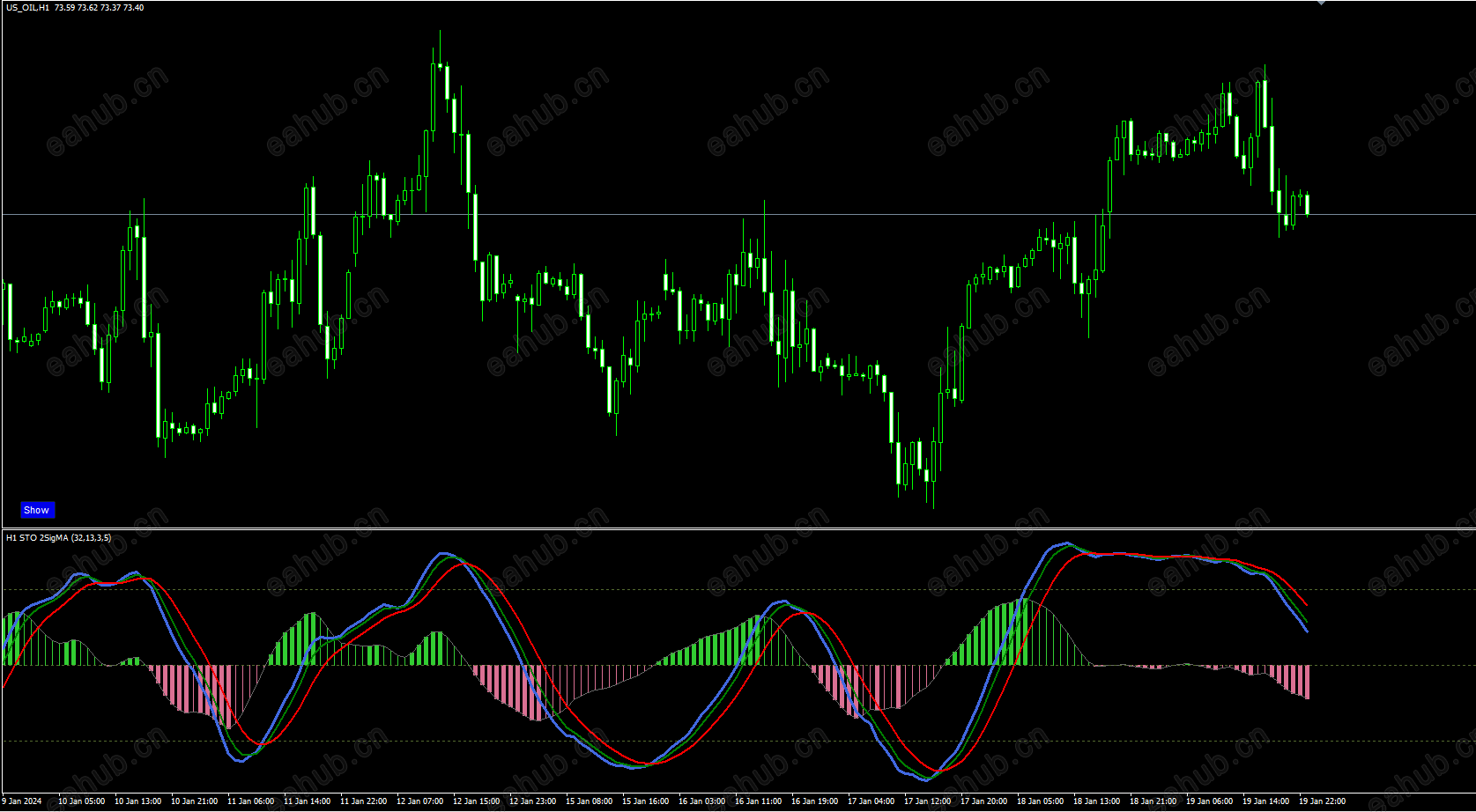Click the 16 Jan 03:00 time label

pyautogui.click(x=701, y=801)
